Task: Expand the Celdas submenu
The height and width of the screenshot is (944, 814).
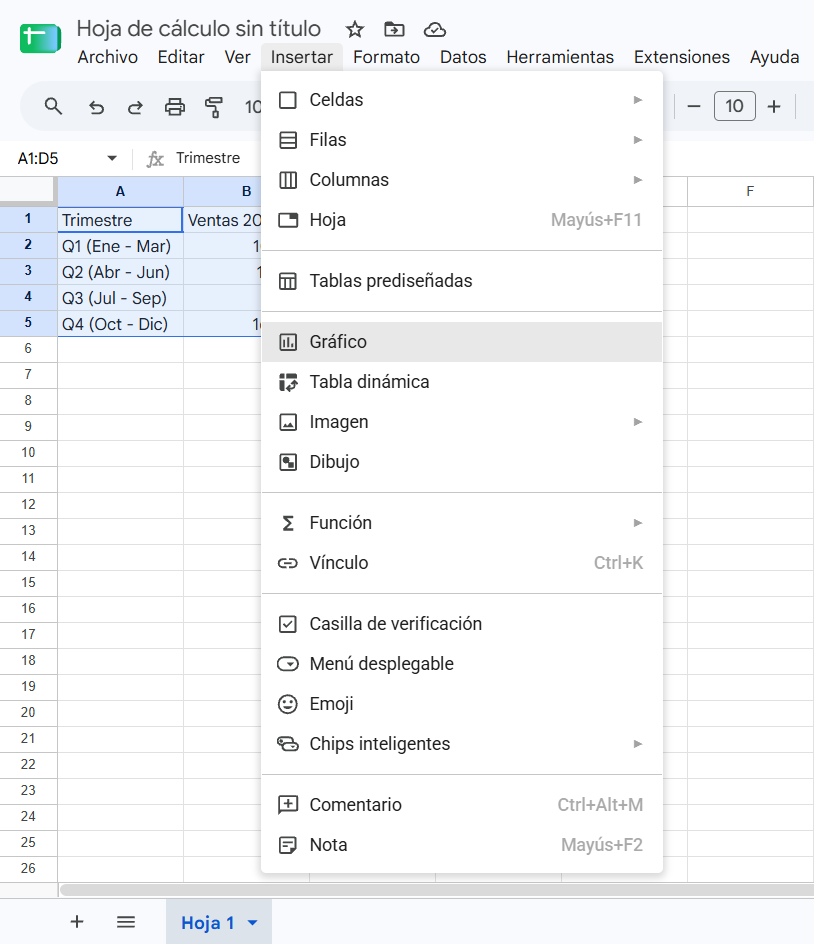Action: (x=462, y=100)
